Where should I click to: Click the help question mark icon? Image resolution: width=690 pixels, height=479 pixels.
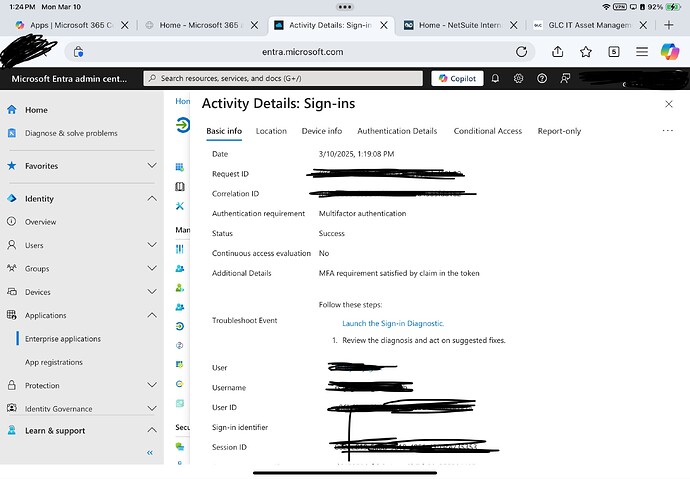542,78
